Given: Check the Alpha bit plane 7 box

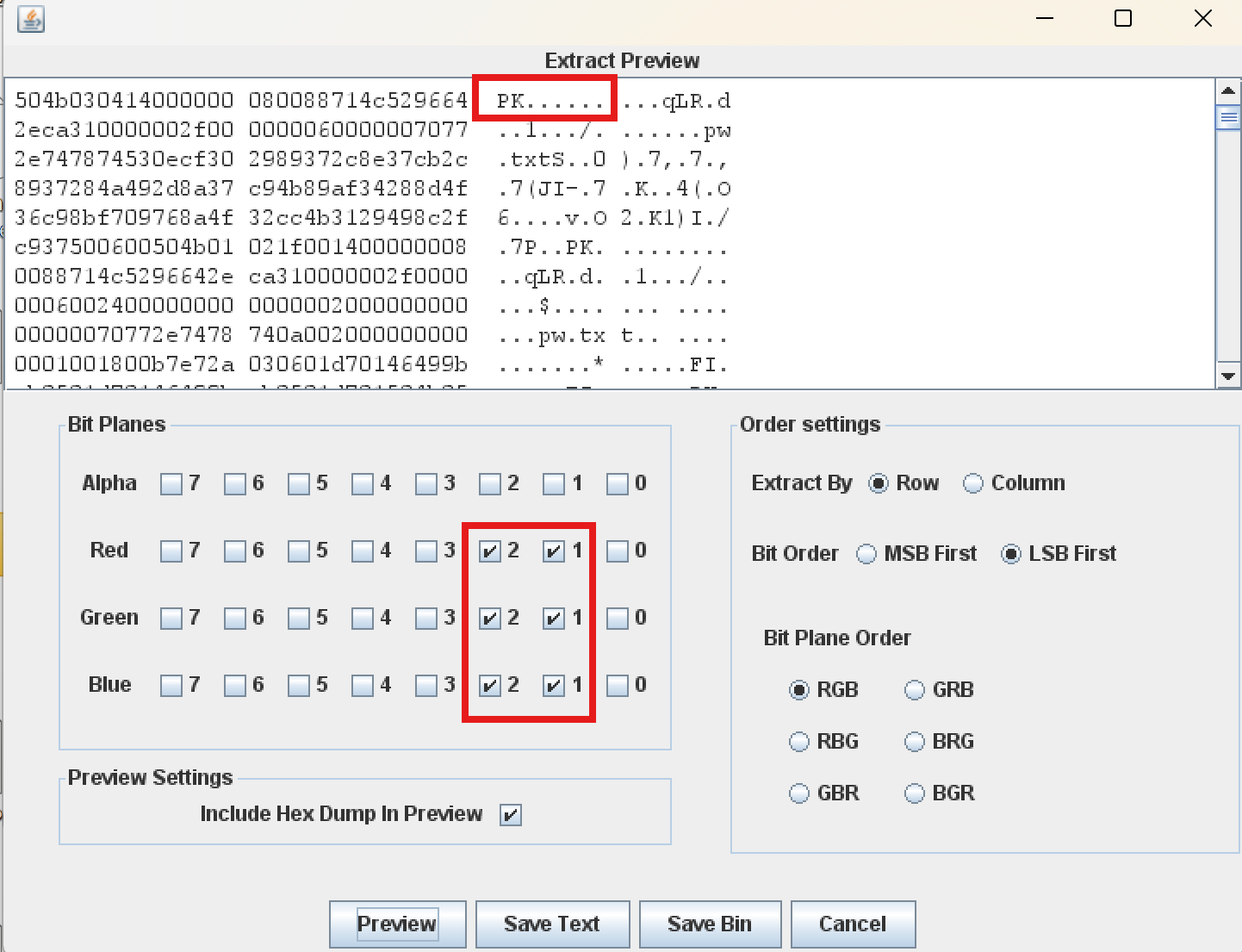Looking at the screenshot, I should click(x=171, y=484).
